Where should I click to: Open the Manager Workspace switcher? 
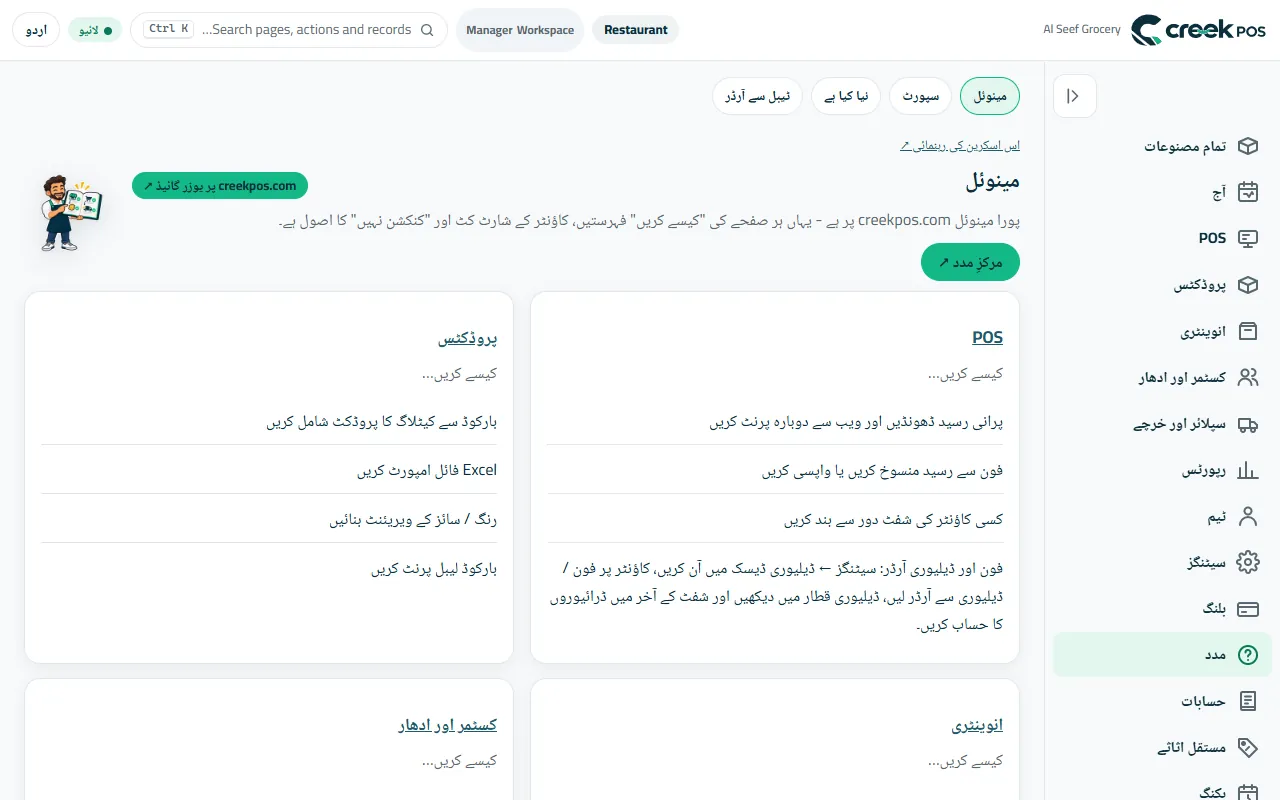[520, 30]
